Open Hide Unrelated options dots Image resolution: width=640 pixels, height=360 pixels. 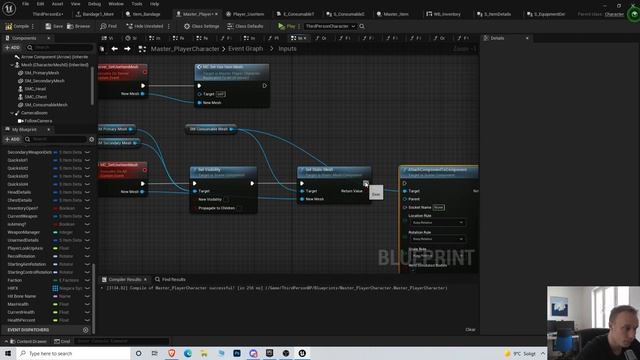[x=169, y=26]
